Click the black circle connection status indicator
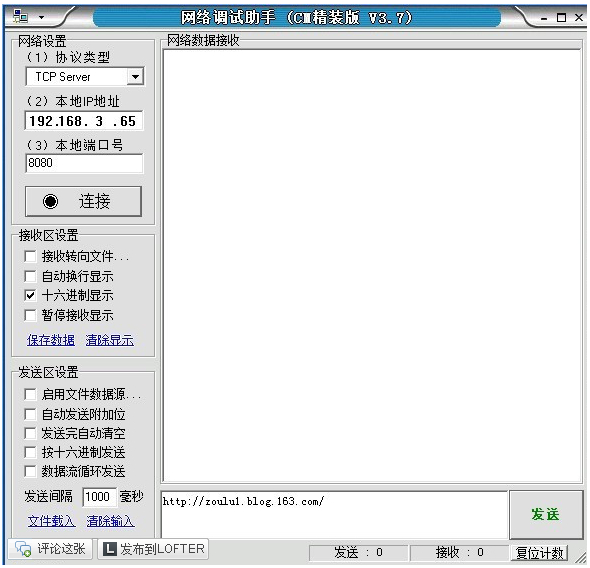Screen dimensions: 590x568 pyautogui.click(x=50, y=201)
